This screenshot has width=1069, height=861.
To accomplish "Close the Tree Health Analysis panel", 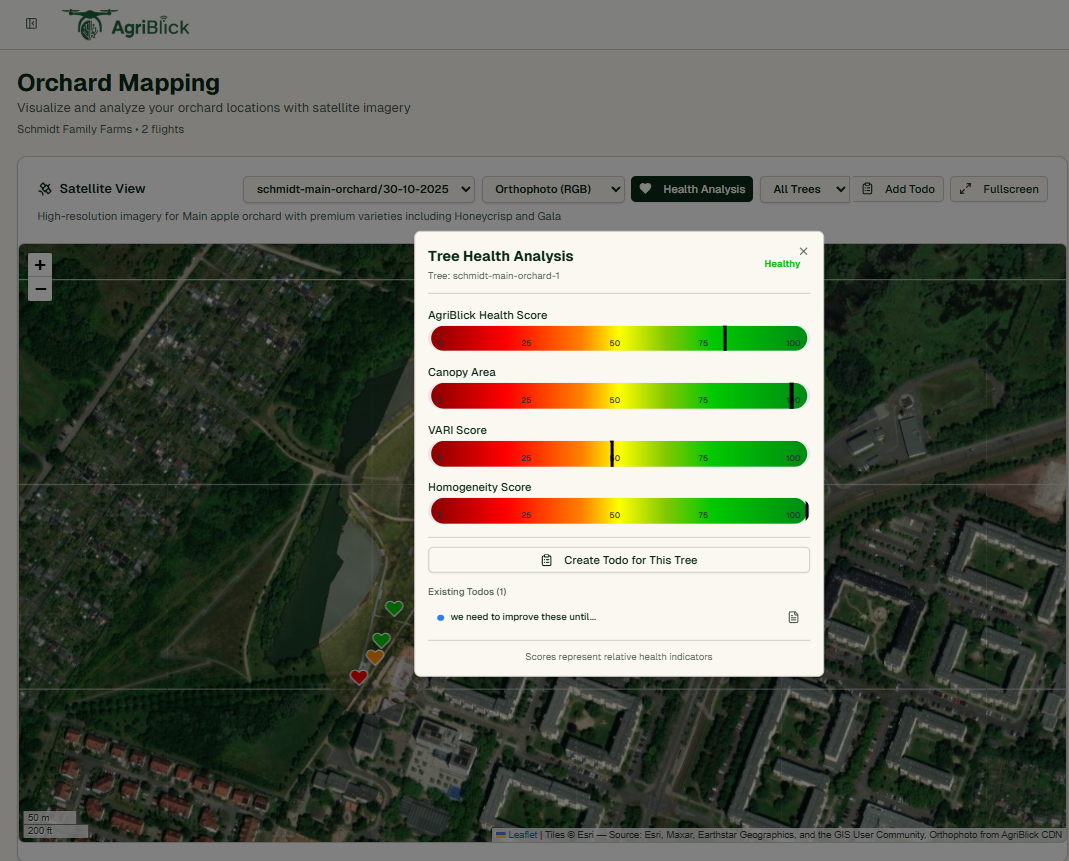I will click(803, 251).
